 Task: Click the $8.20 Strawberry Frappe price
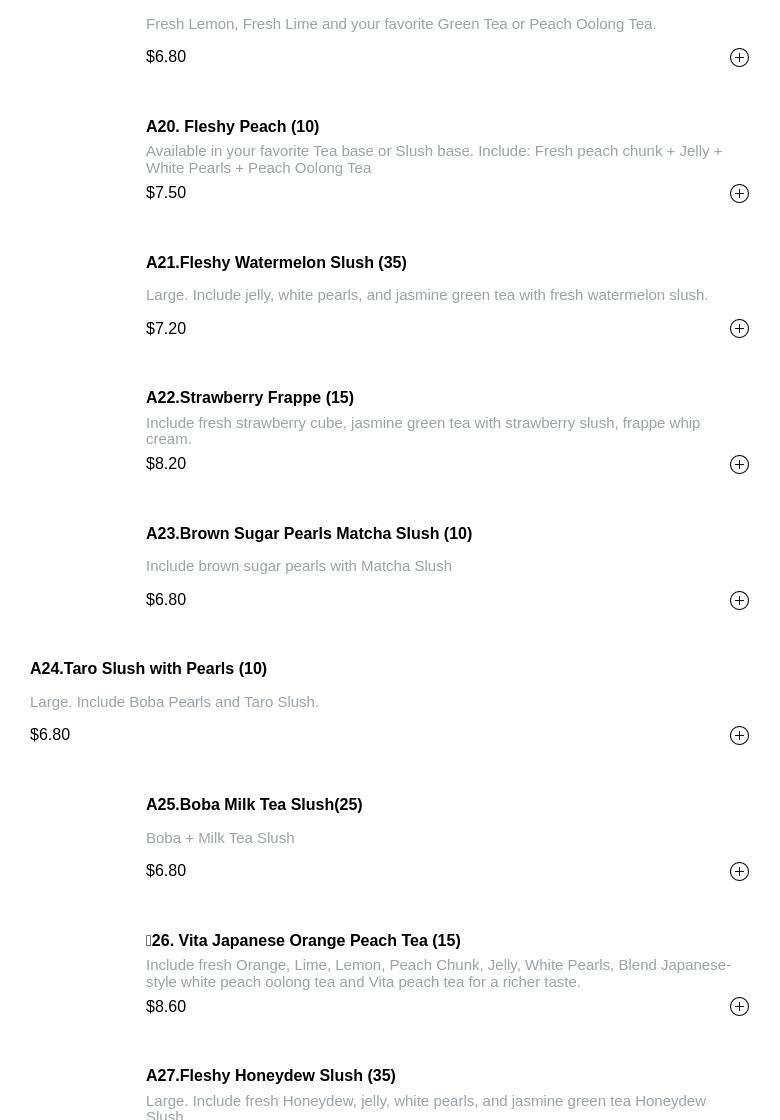coord(166,464)
